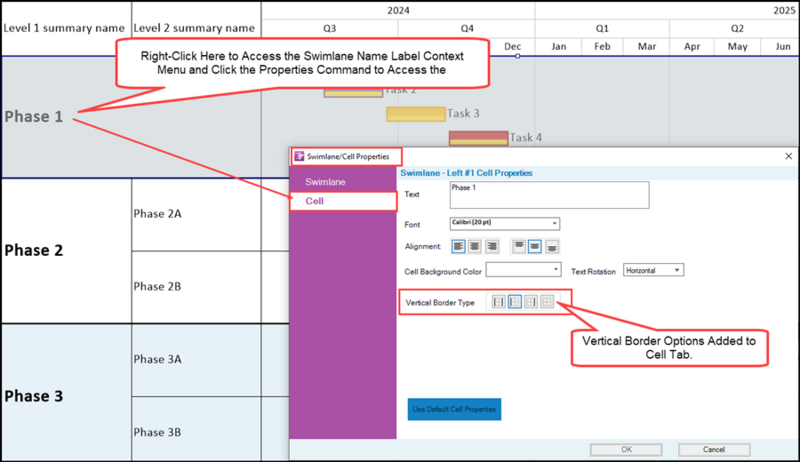
Task: Select top vertical text alignment
Action: point(519,247)
